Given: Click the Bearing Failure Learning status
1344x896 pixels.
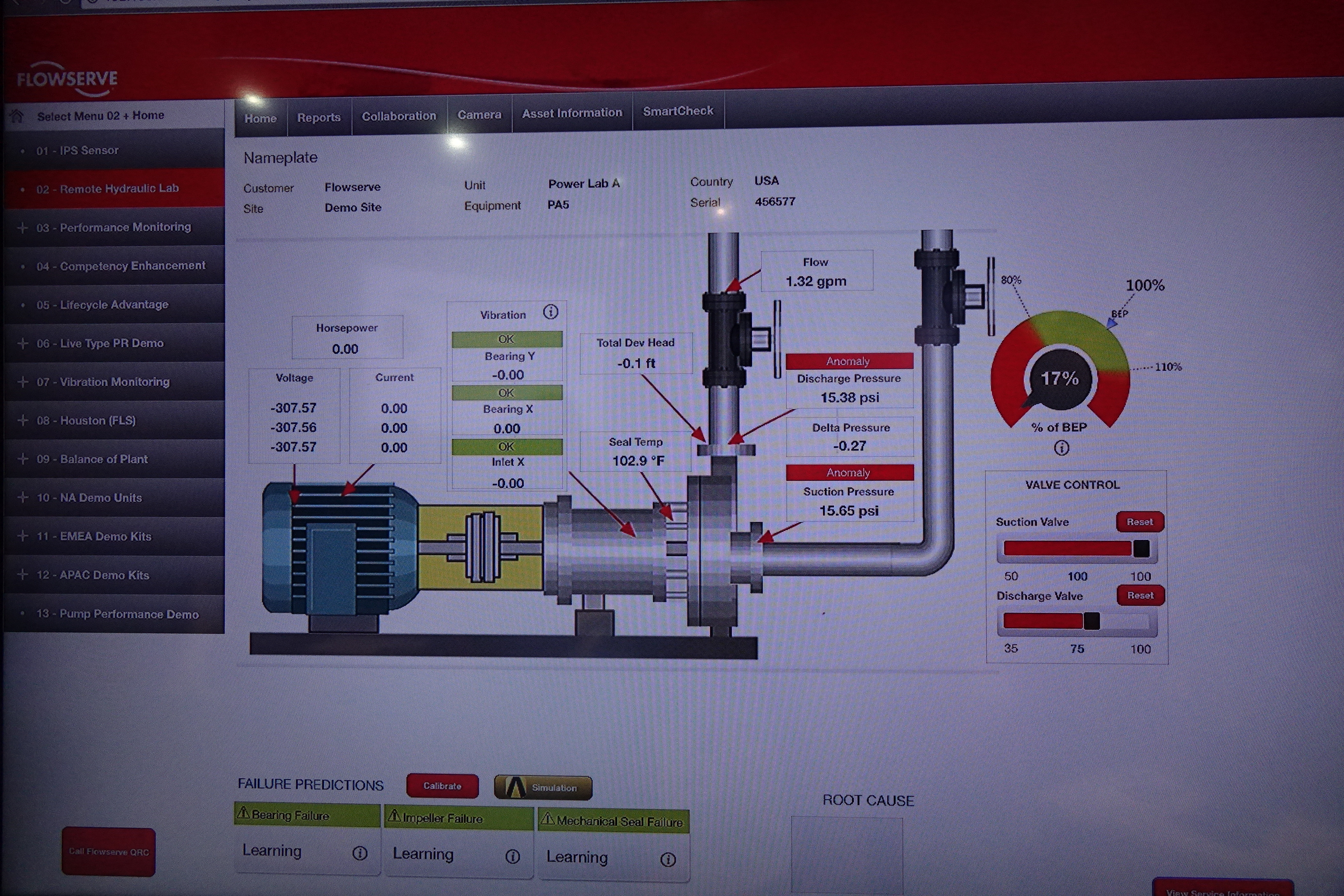Looking at the screenshot, I should 272,851.
